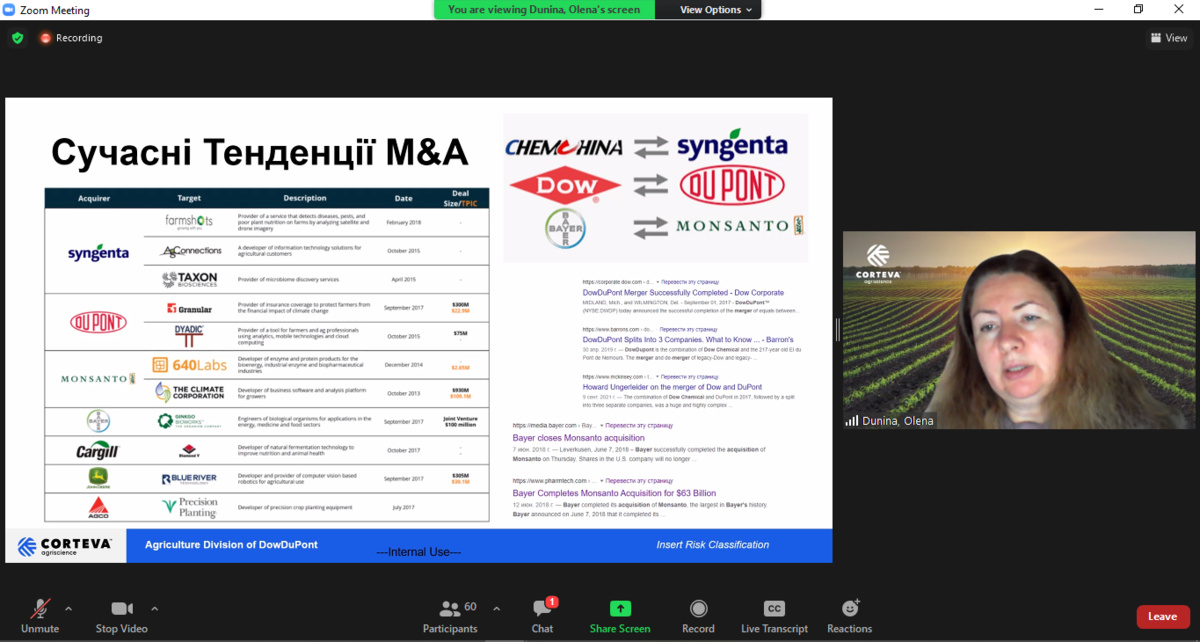Open View Options dropdown
1200x642 pixels.
716,9
